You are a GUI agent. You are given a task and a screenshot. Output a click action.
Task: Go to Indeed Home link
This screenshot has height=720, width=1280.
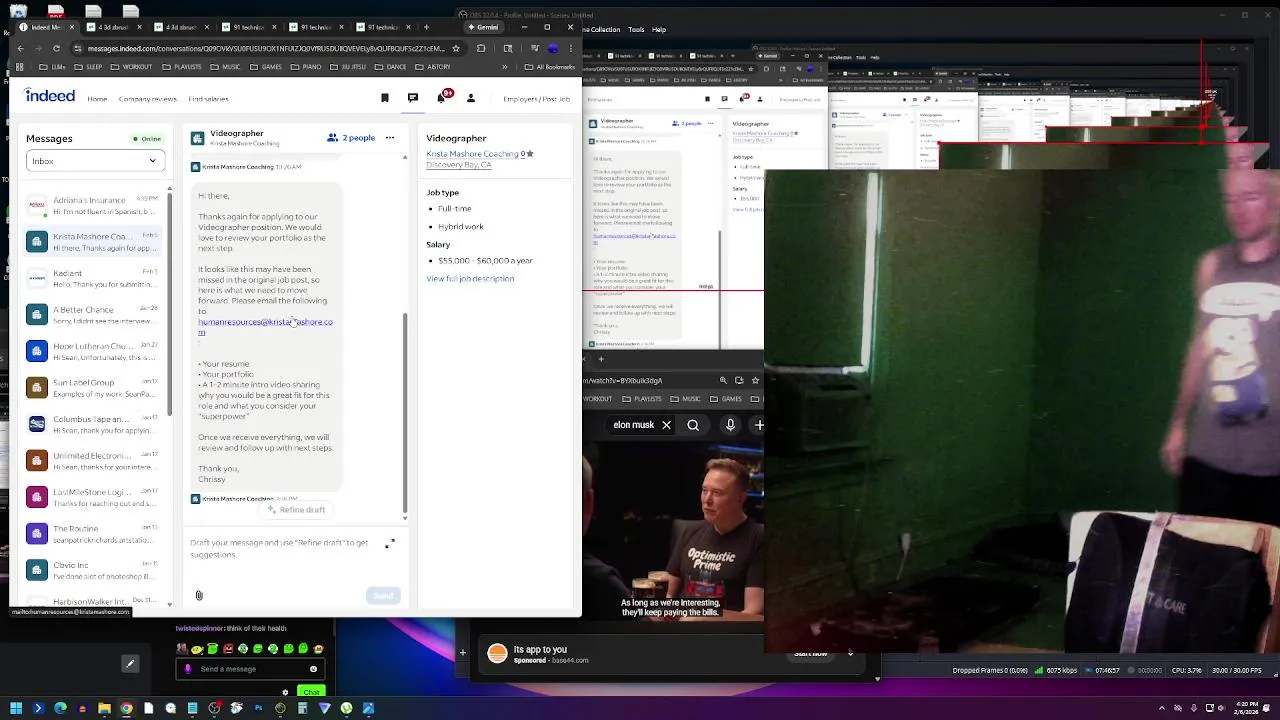pos(97,99)
